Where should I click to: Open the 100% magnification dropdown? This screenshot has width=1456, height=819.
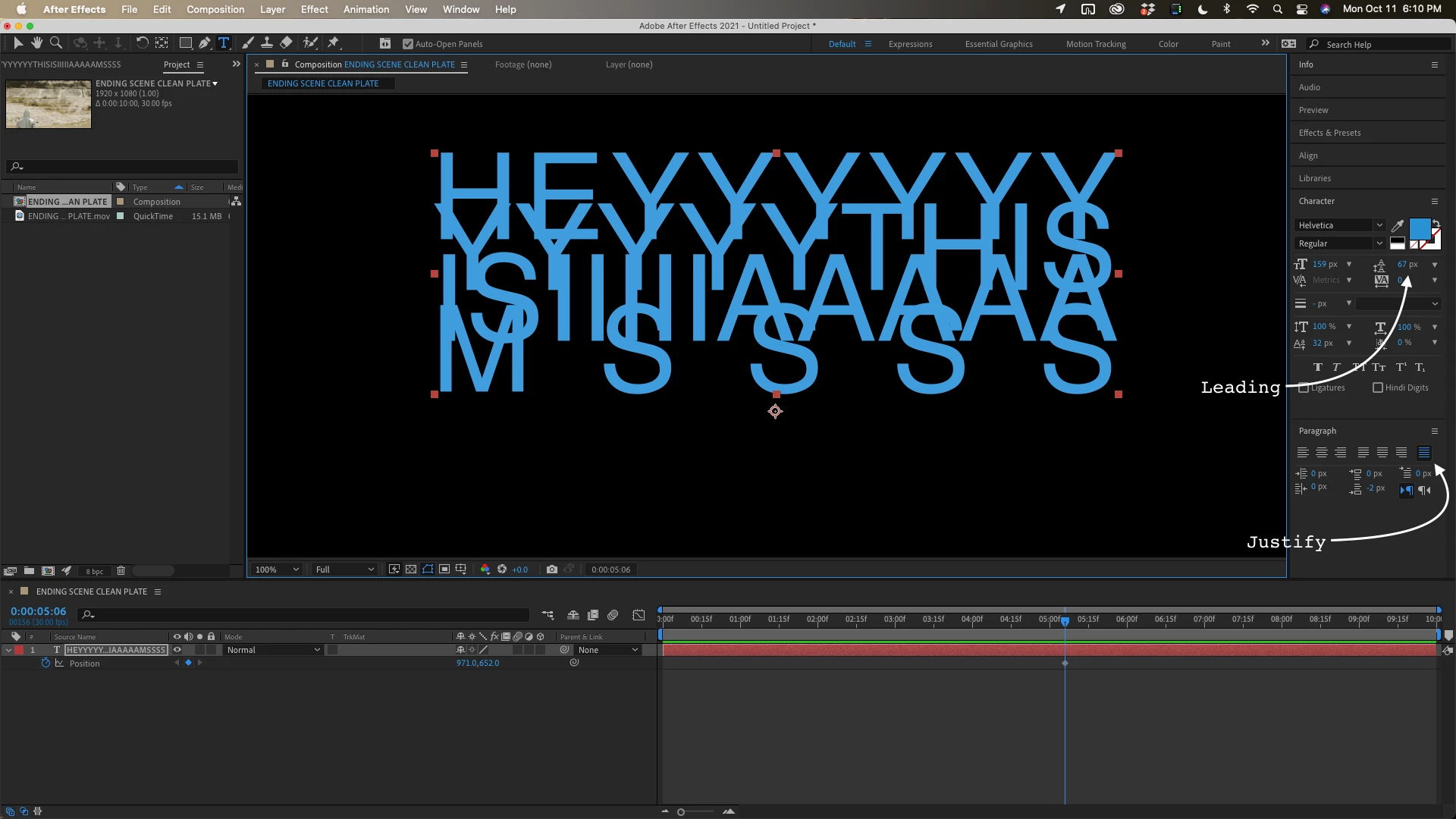point(278,570)
